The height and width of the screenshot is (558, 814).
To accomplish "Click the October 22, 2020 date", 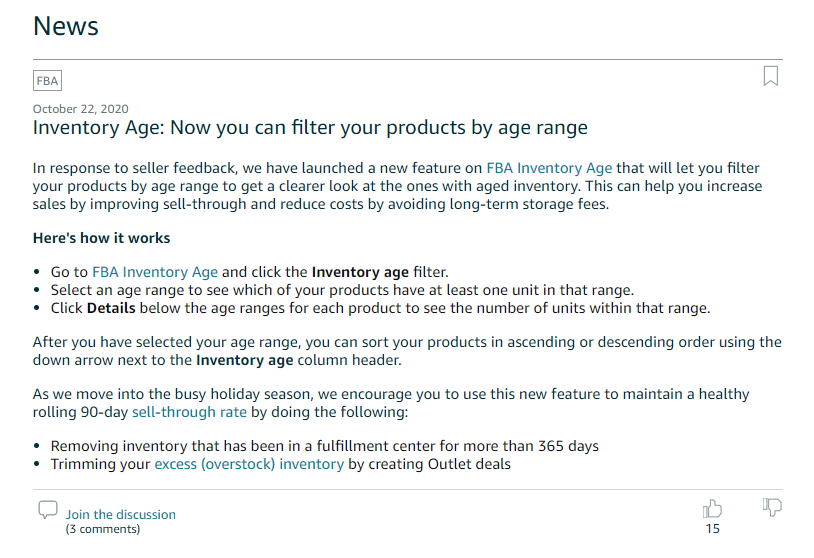I will [80, 109].
